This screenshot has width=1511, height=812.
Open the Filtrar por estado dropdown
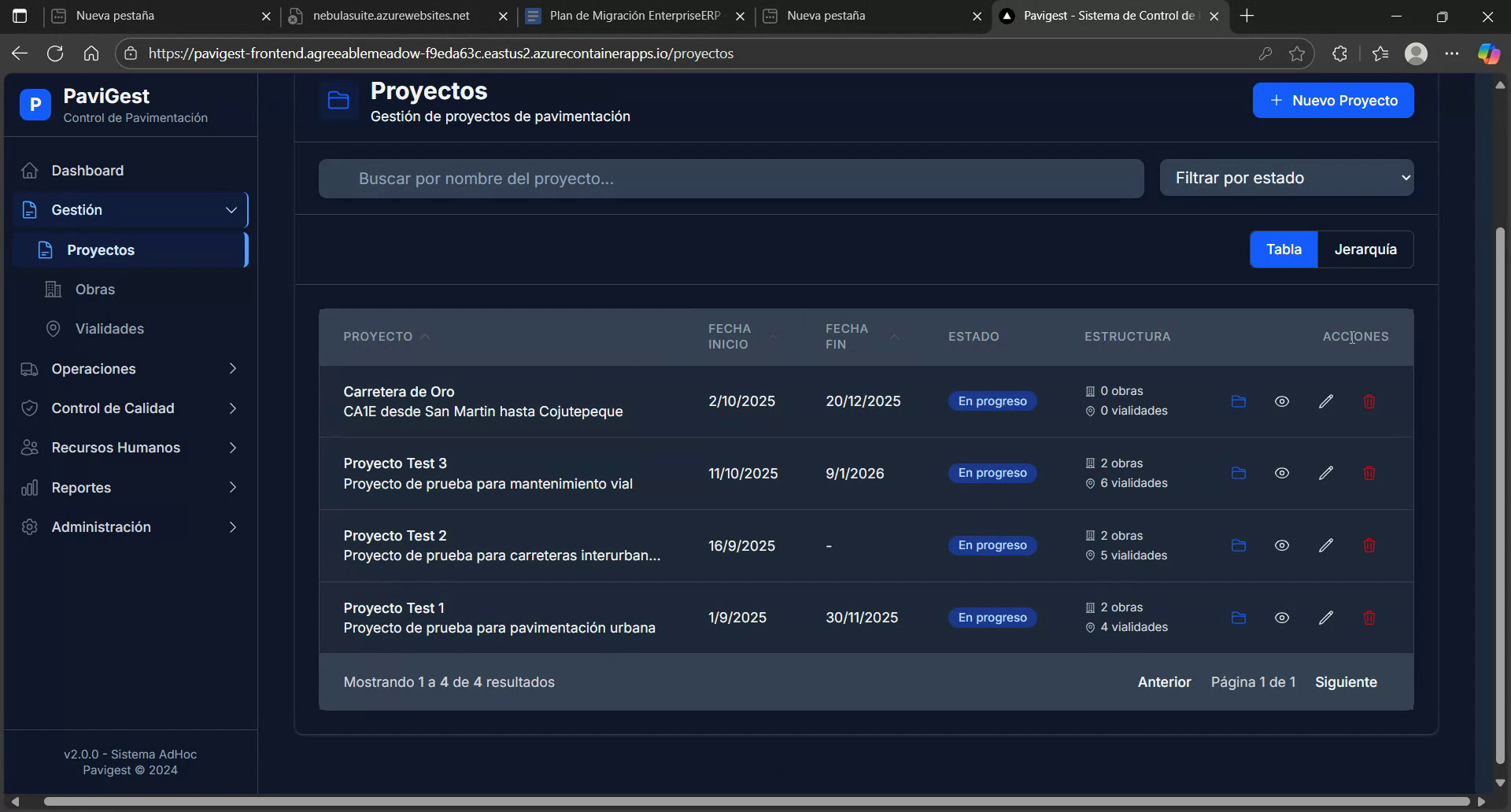1286,178
